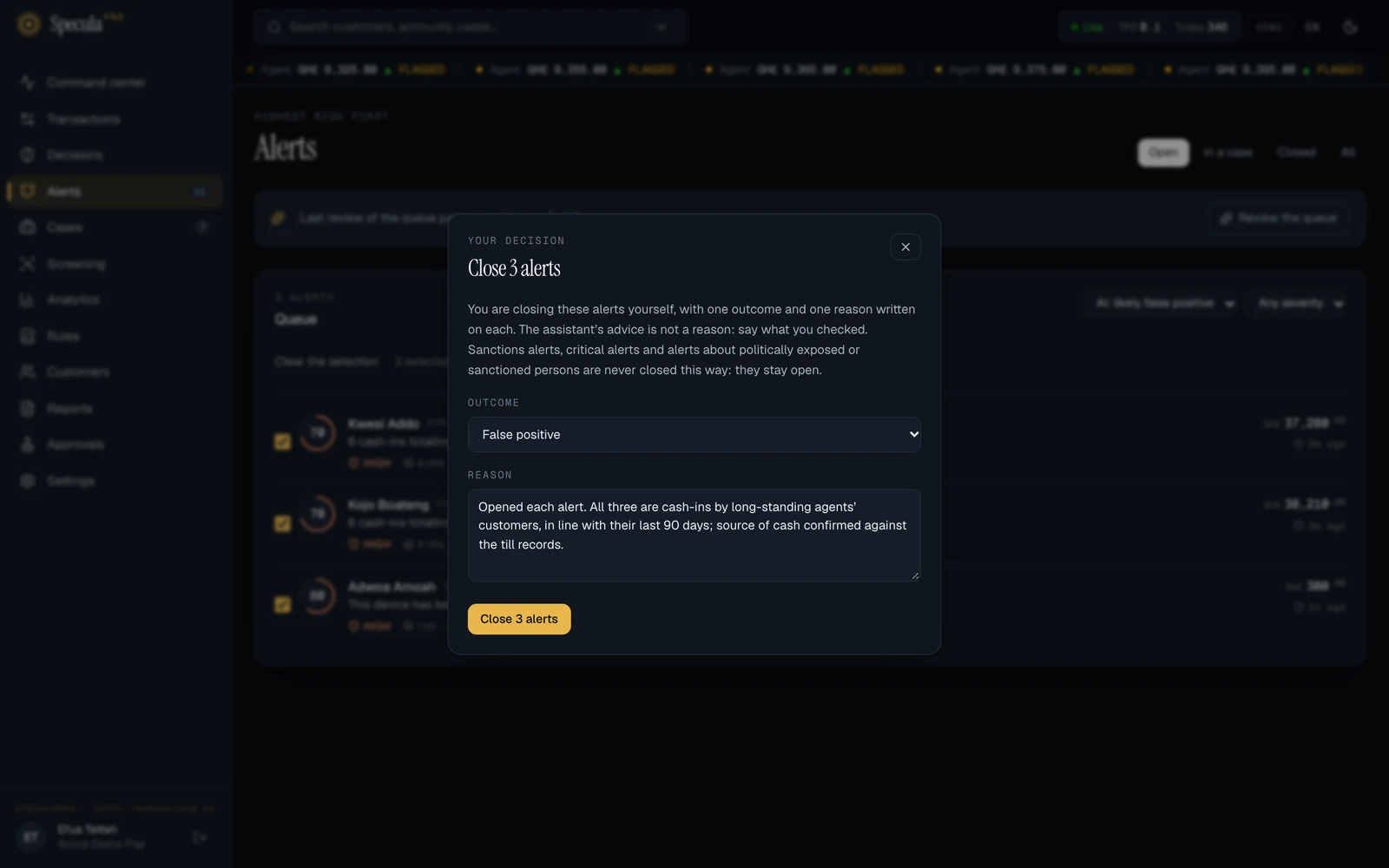Switch to the All alerts tab
Image resolution: width=1389 pixels, height=868 pixels.
[1348, 153]
